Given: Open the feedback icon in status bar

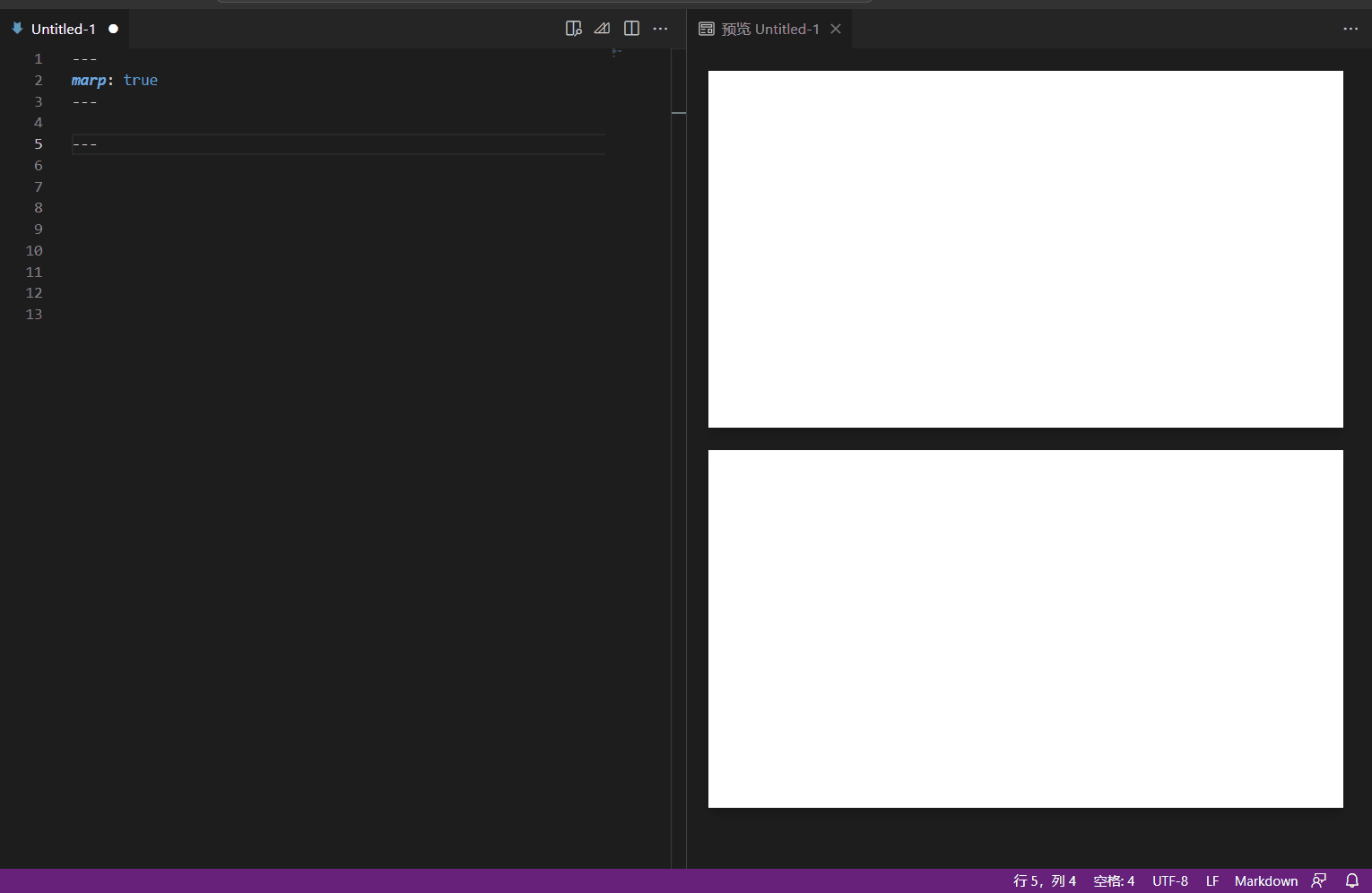Looking at the screenshot, I should (x=1318, y=880).
